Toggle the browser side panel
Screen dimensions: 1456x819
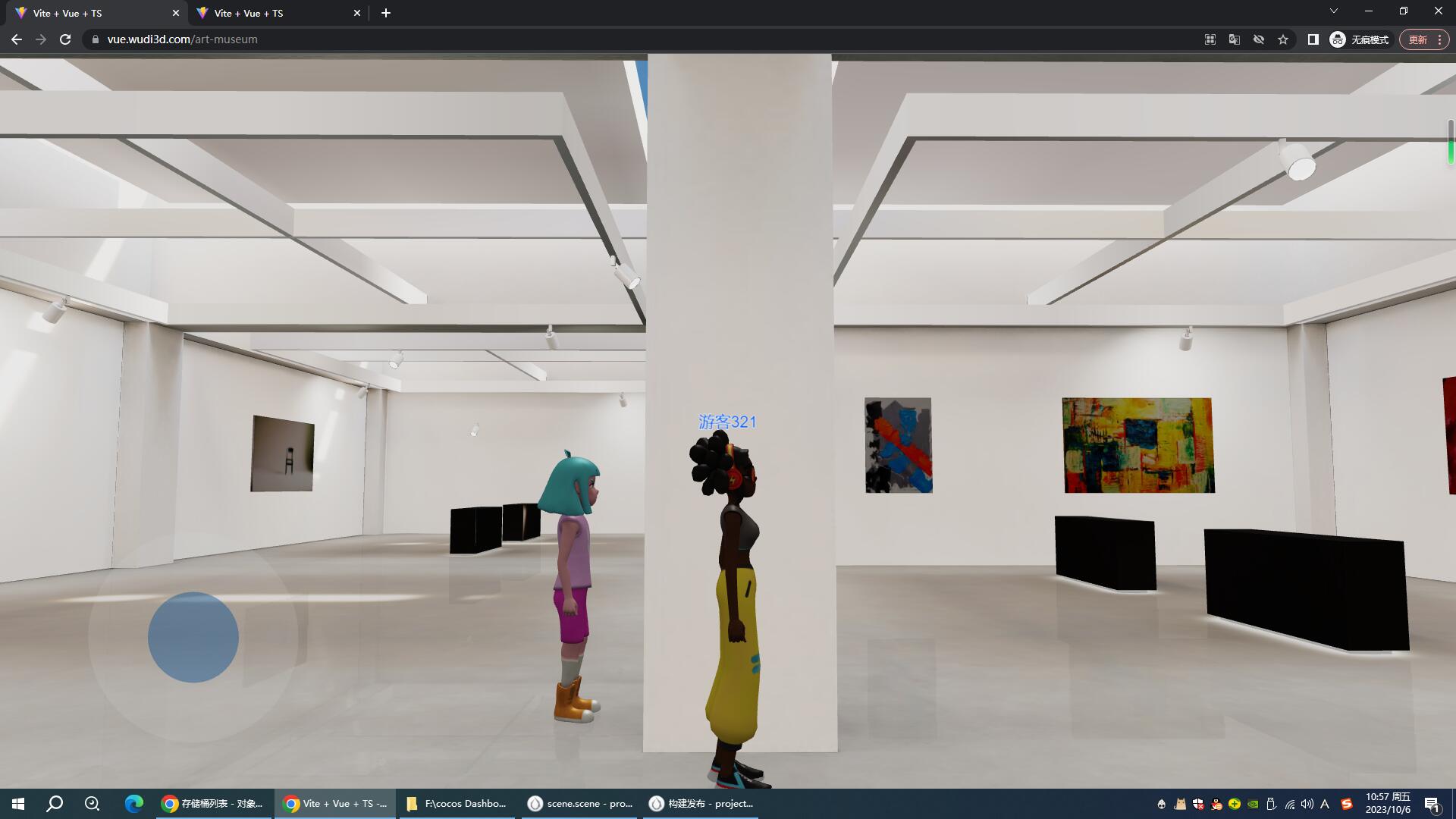(x=1313, y=39)
